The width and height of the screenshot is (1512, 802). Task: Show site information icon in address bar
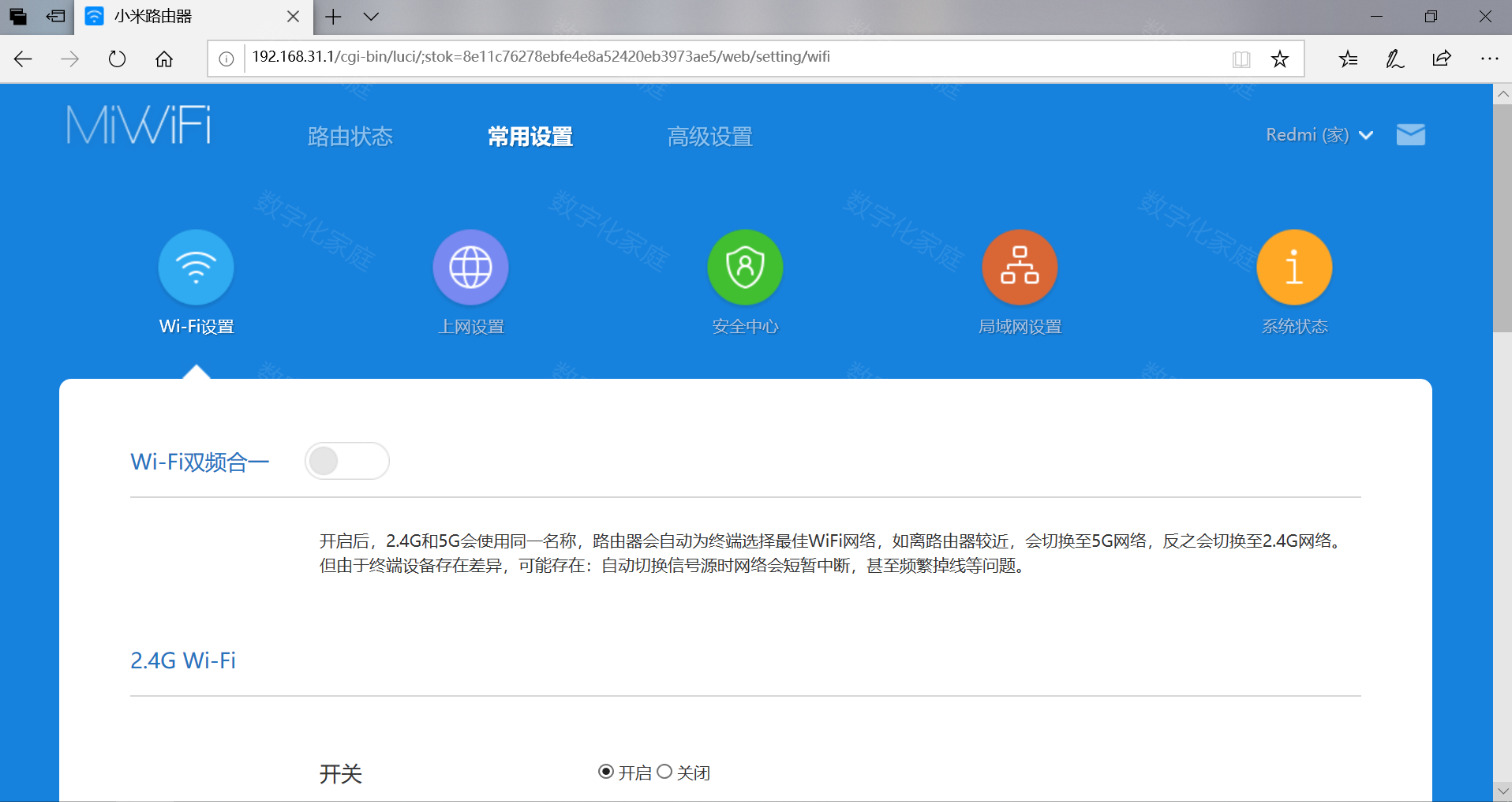pyautogui.click(x=226, y=58)
